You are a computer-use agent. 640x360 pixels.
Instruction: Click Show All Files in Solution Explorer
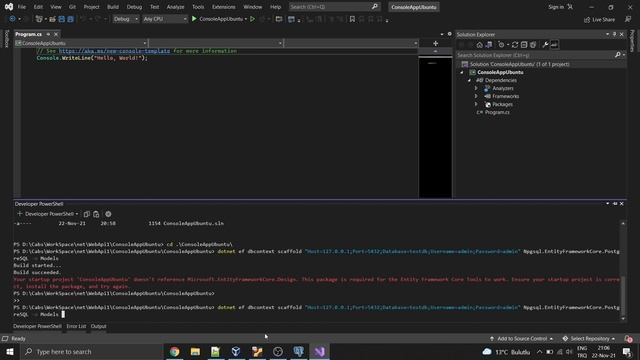pos(533,45)
